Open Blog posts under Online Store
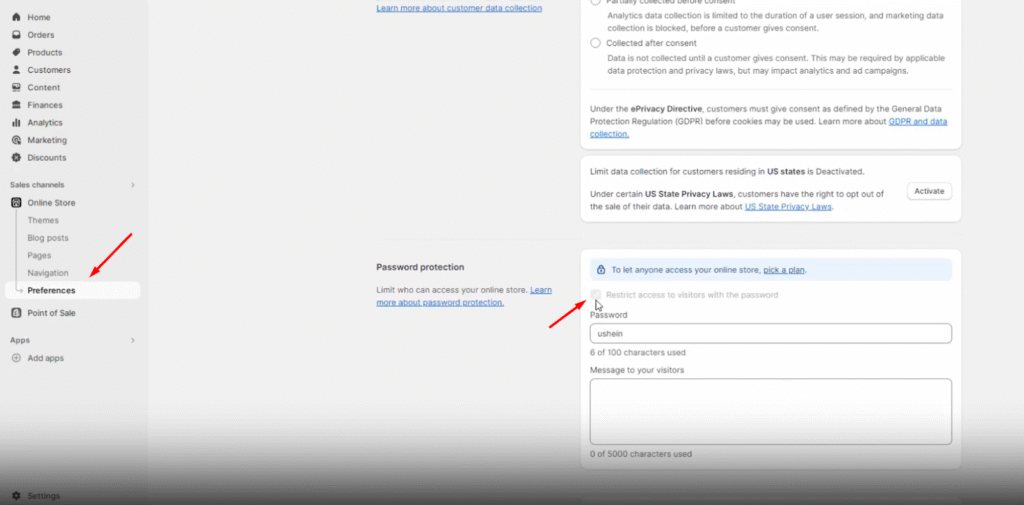Screen dimensions: 1024x505 (x=48, y=238)
